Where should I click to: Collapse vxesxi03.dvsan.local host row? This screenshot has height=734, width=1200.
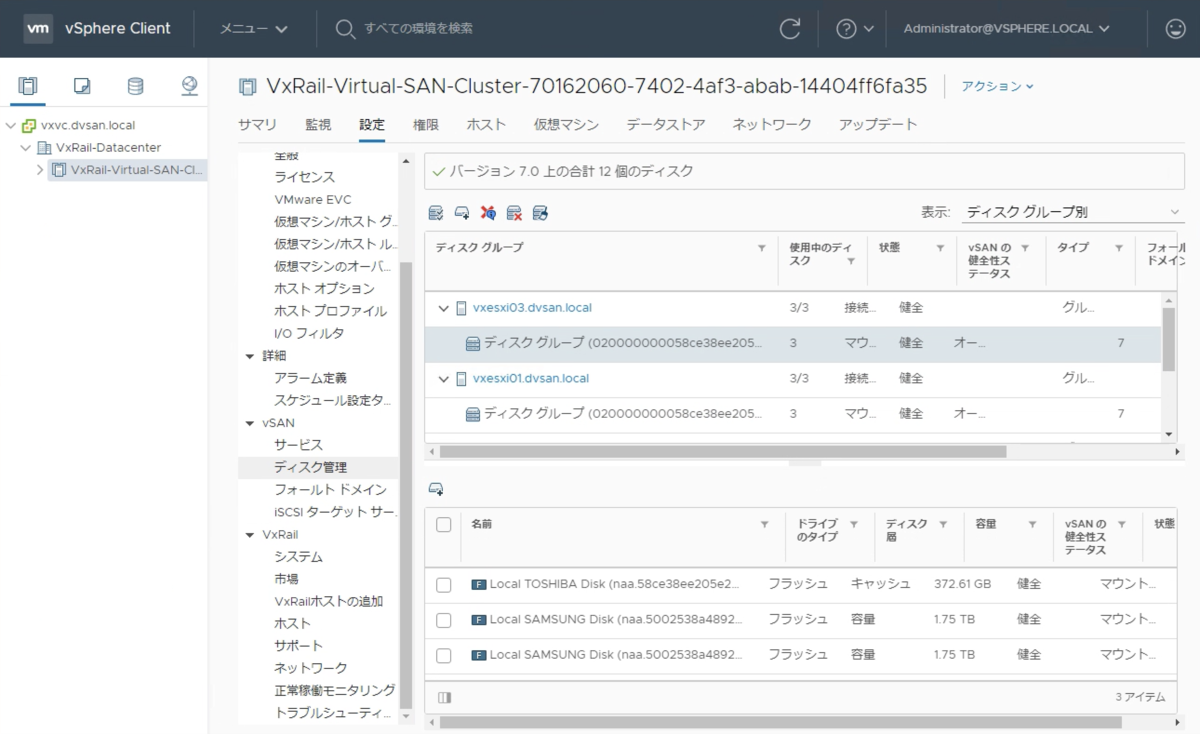(x=444, y=308)
